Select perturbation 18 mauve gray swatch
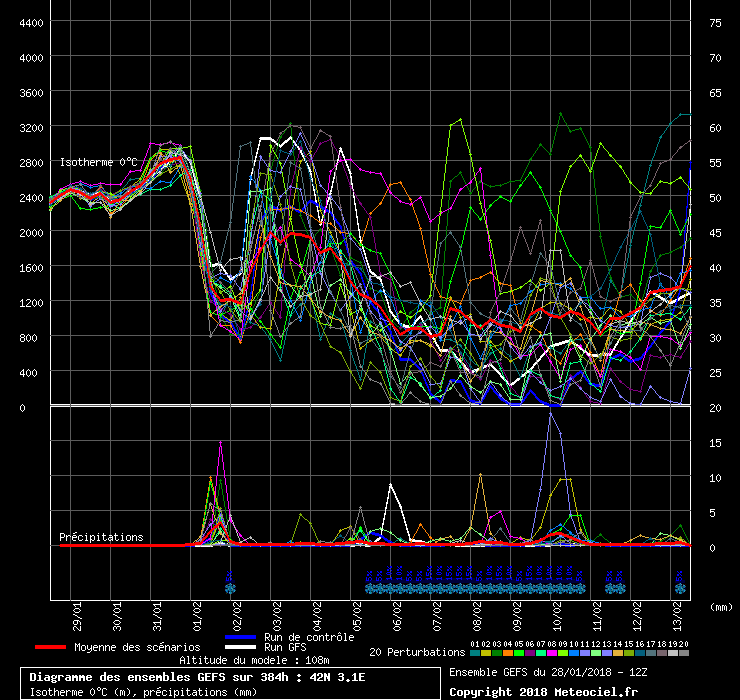 coord(661,653)
